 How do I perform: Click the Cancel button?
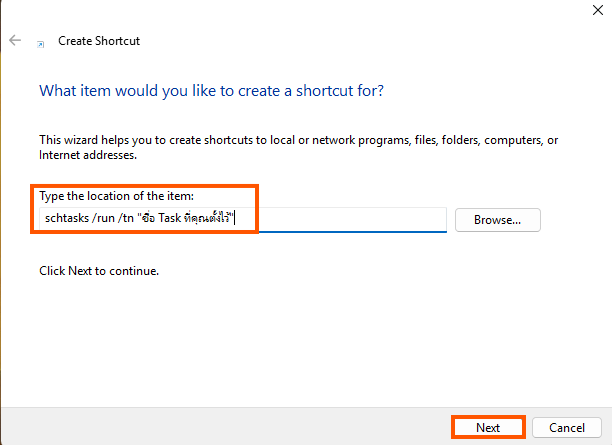(567, 428)
